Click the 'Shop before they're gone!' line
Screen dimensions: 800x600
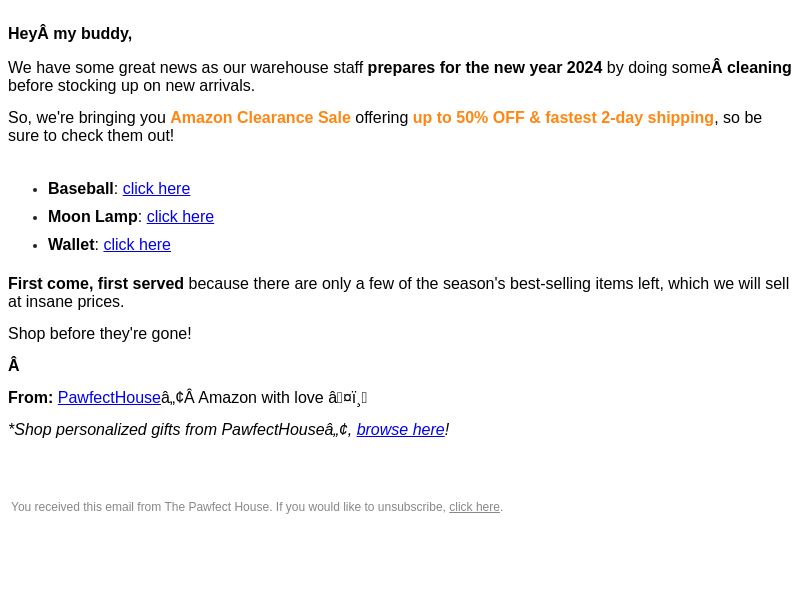click(x=99, y=334)
